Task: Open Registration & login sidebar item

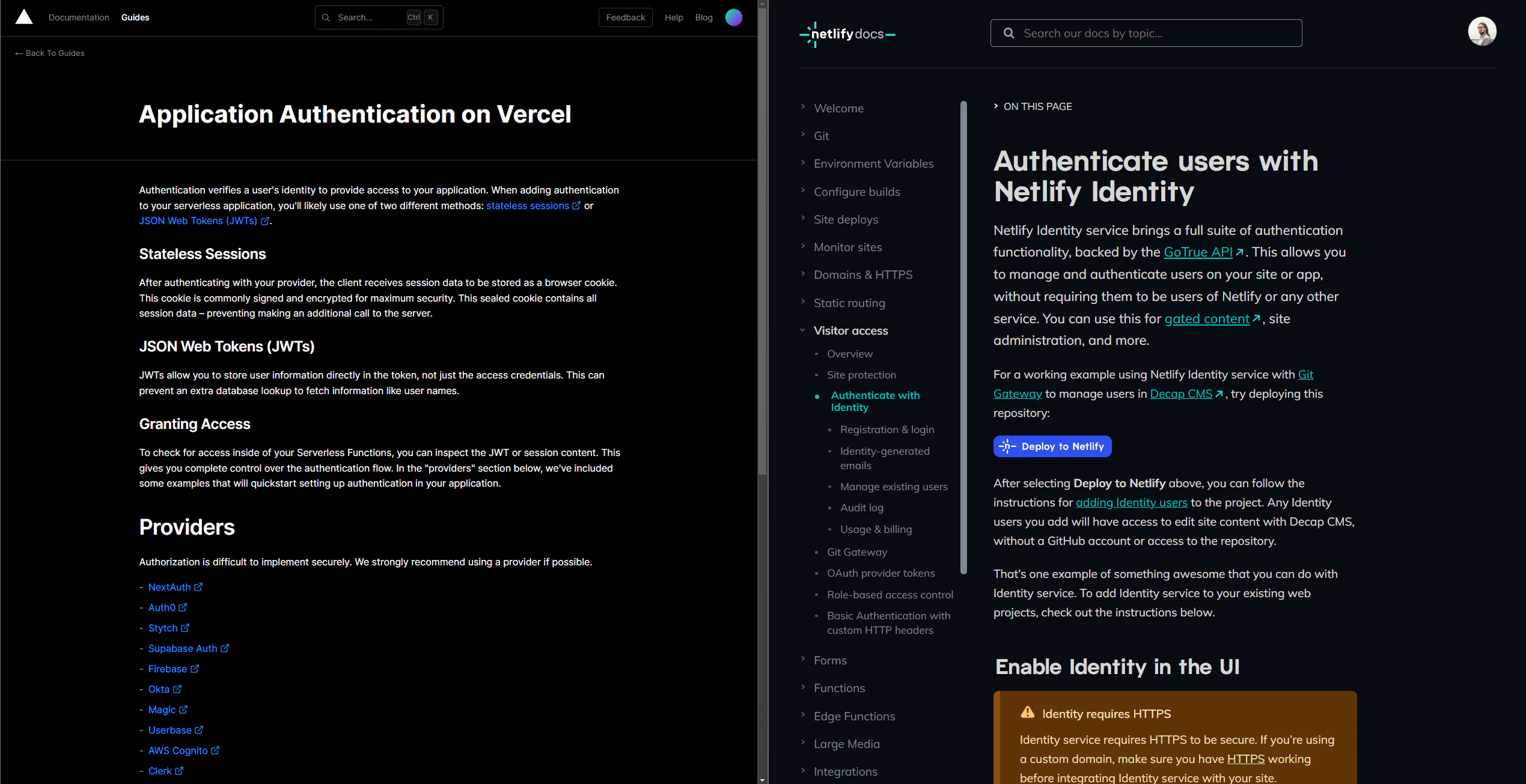Action: coord(887,430)
